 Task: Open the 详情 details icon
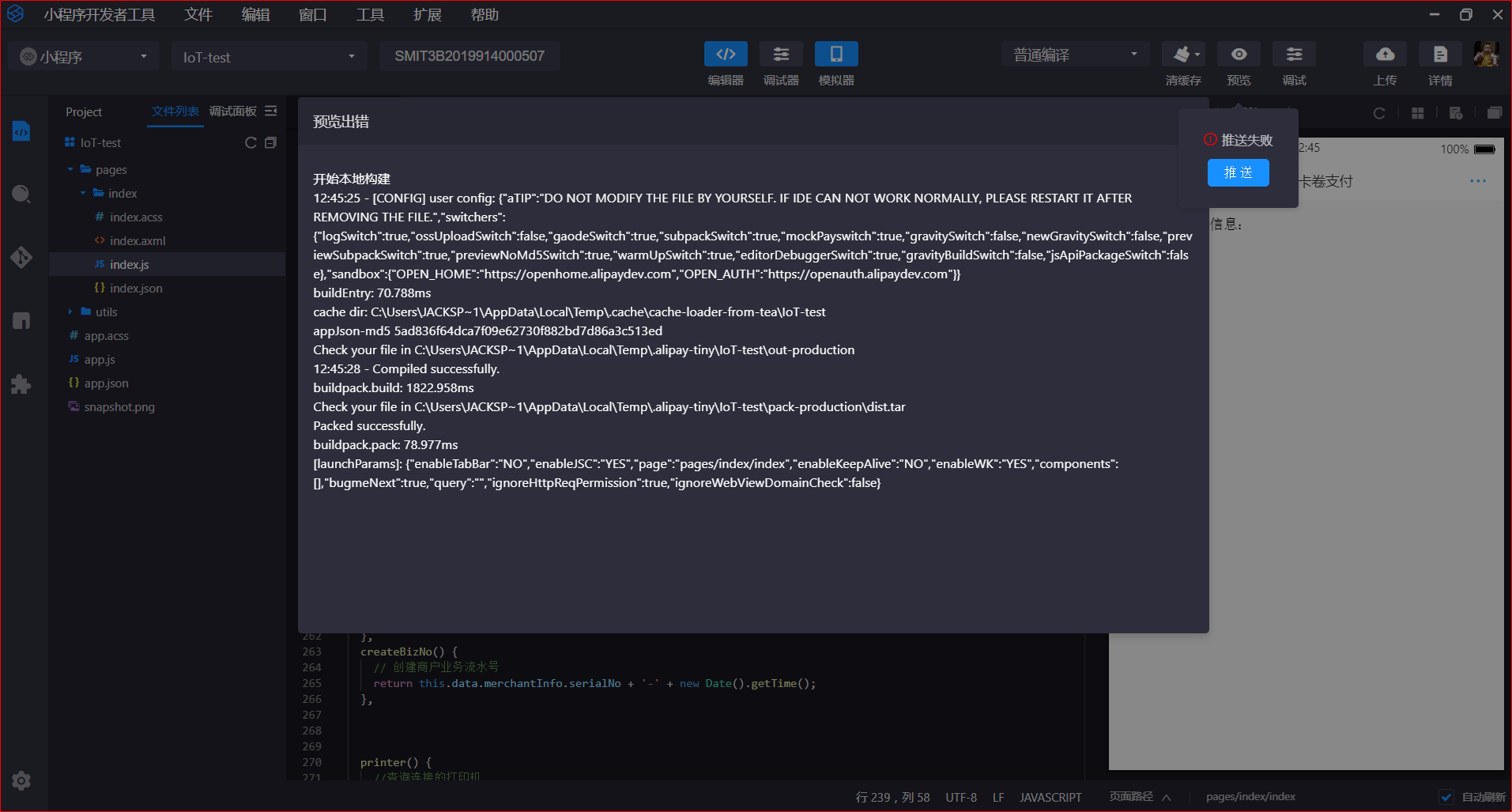(x=1440, y=54)
